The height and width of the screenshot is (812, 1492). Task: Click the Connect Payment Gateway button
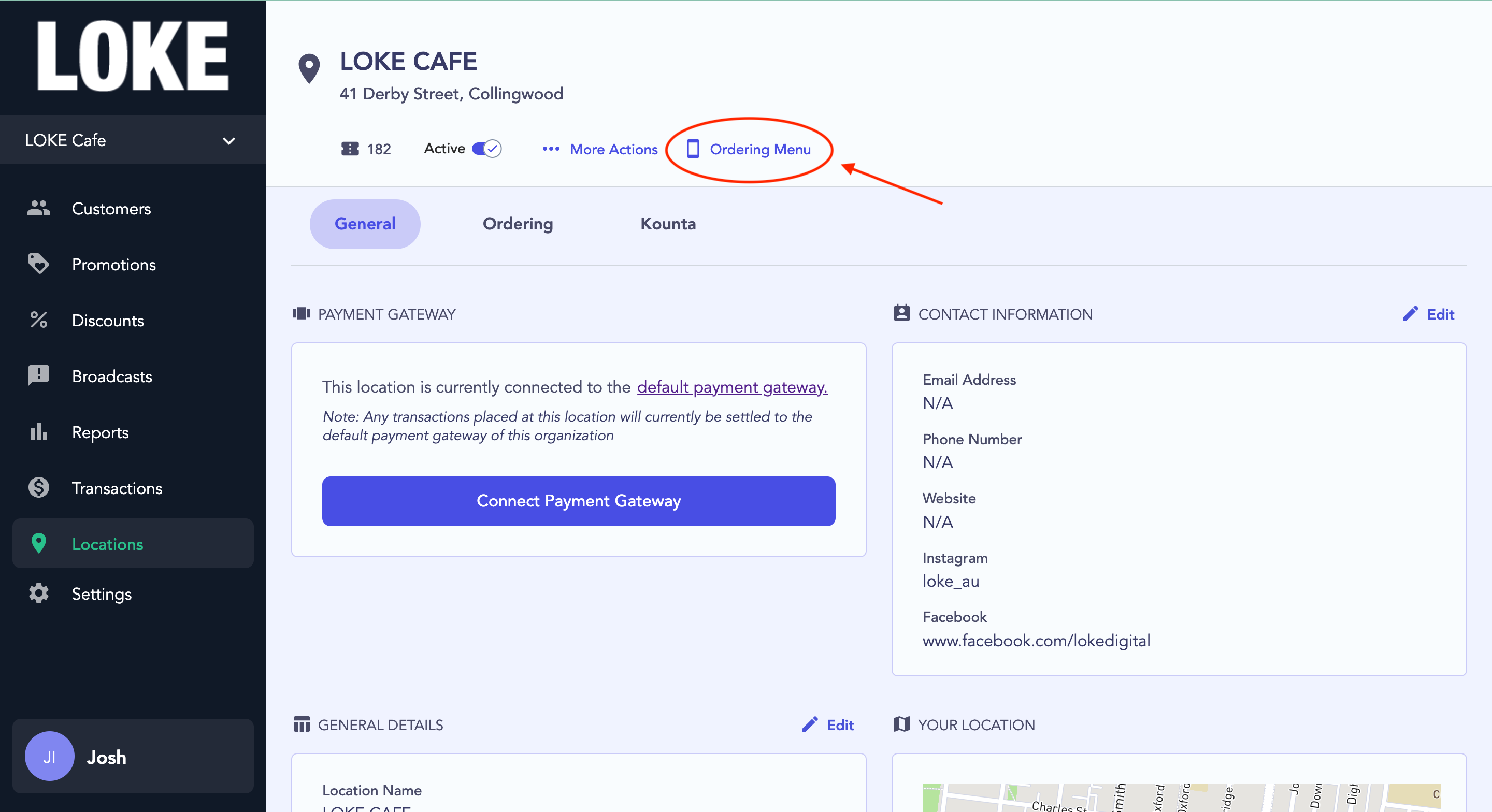point(579,501)
